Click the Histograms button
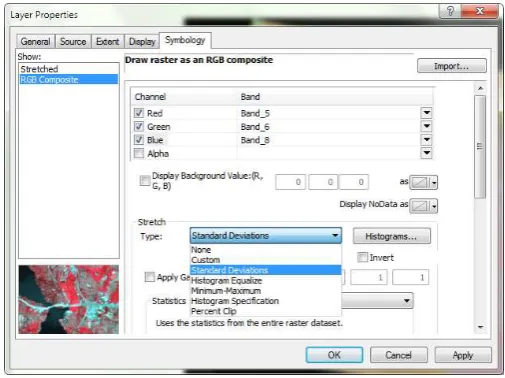 click(391, 236)
